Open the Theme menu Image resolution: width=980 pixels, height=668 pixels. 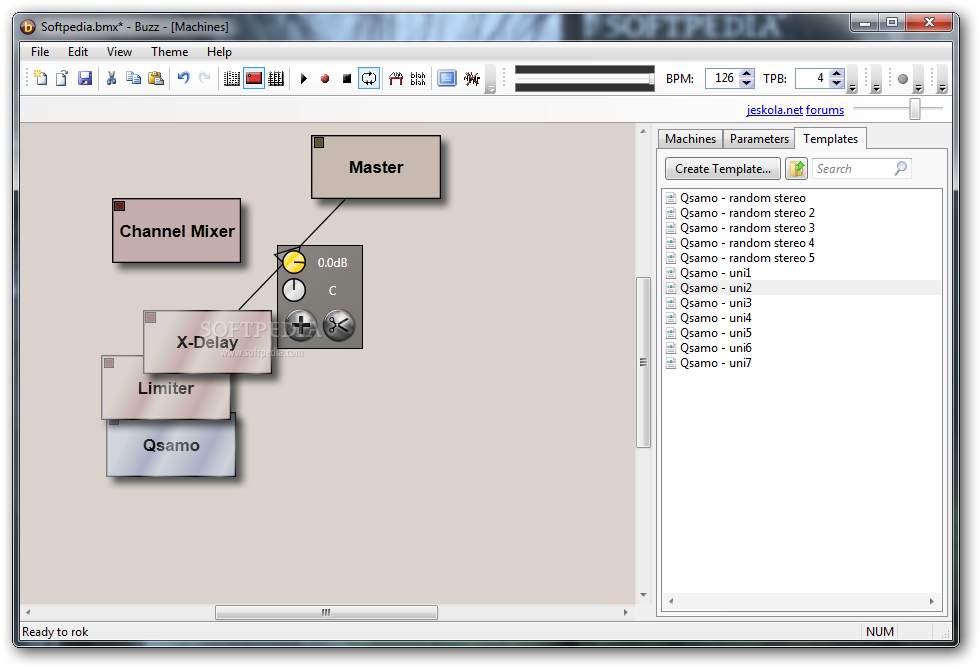click(169, 52)
